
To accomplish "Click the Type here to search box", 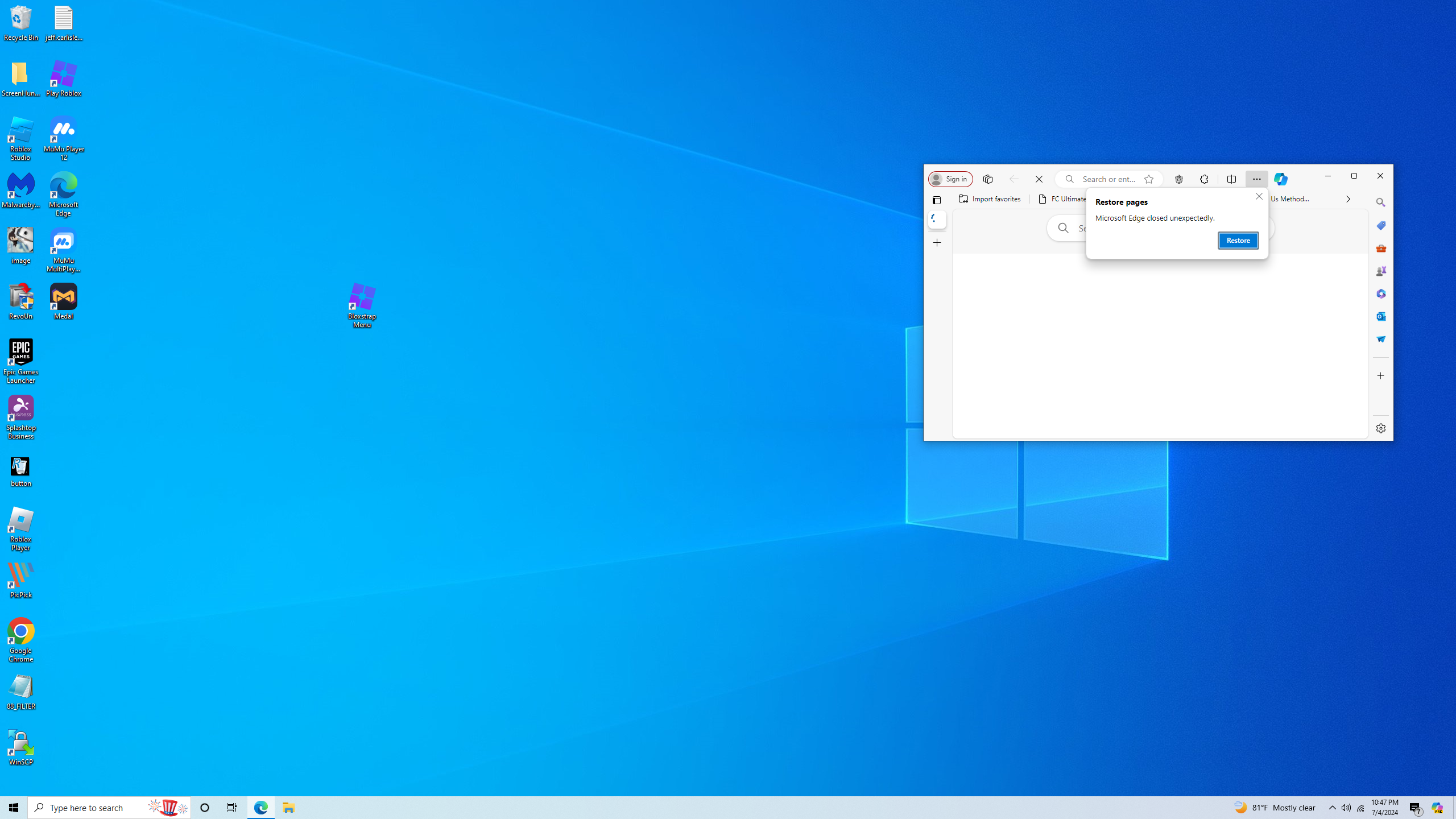I will (97, 807).
